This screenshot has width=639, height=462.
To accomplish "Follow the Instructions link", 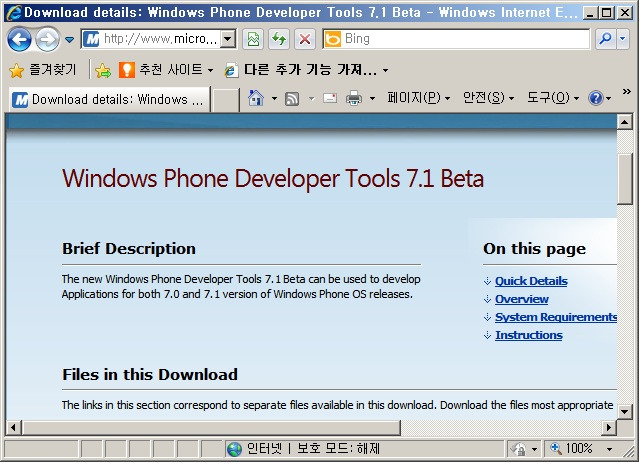I will [x=529, y=335].
